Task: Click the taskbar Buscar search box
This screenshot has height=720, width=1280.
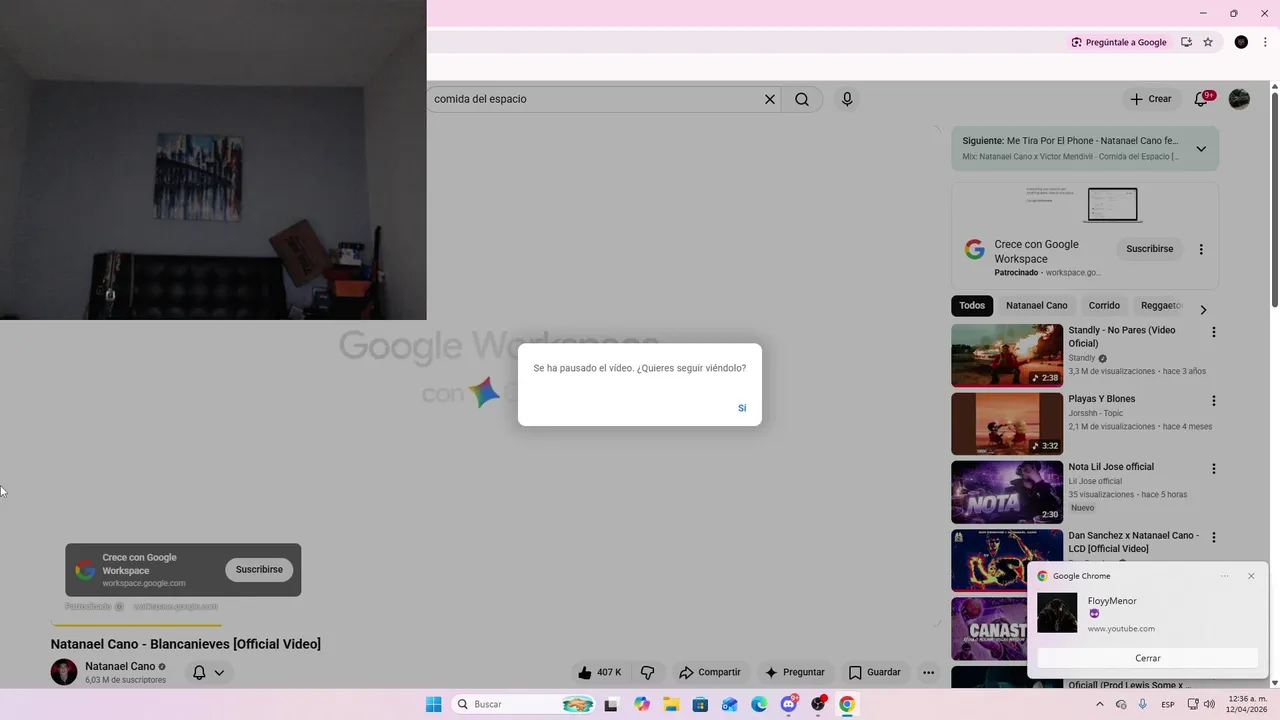Action: [x=525, y=704]
